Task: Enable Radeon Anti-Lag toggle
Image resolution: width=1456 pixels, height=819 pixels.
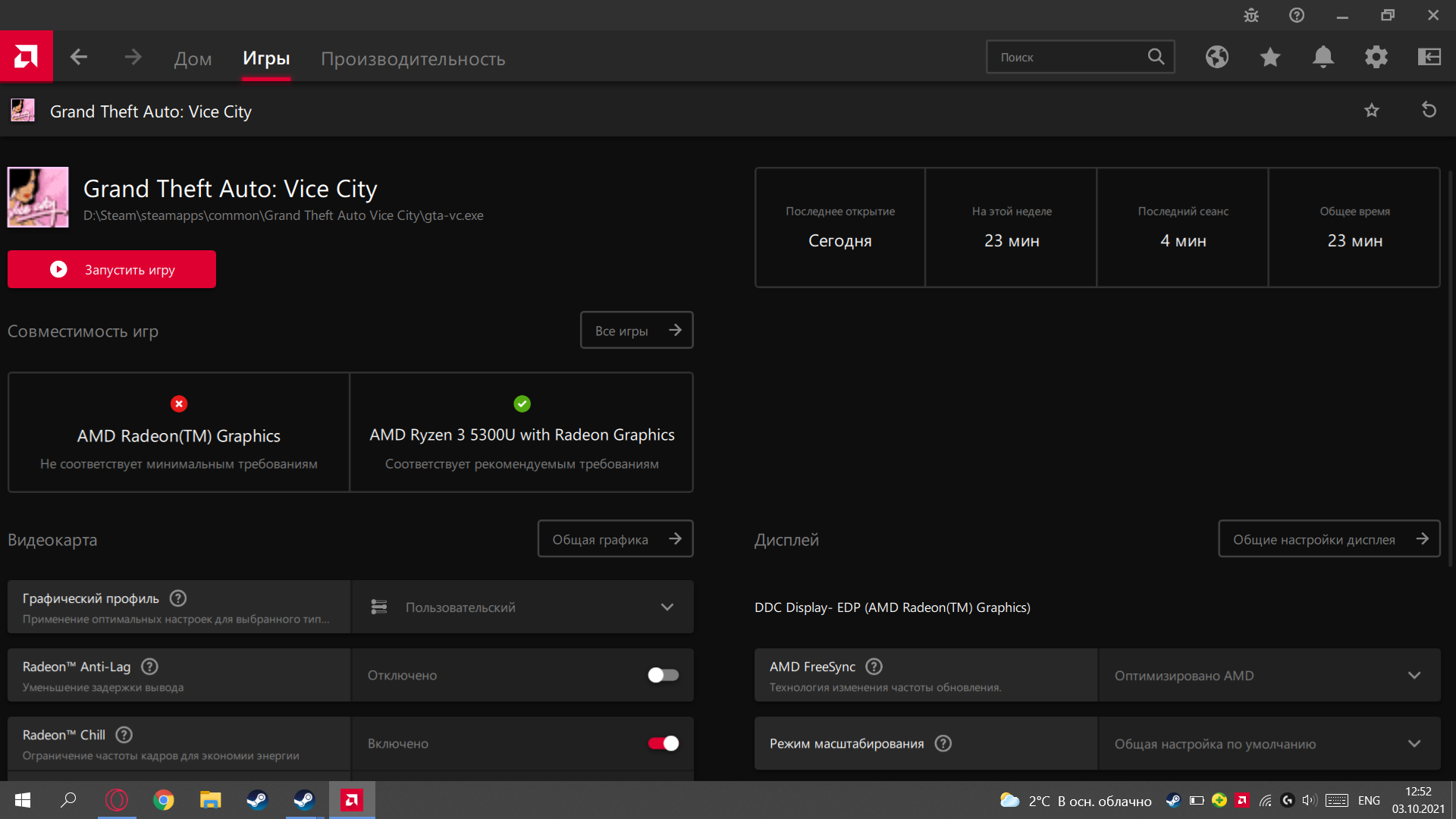Action: (x=664, y=675)
